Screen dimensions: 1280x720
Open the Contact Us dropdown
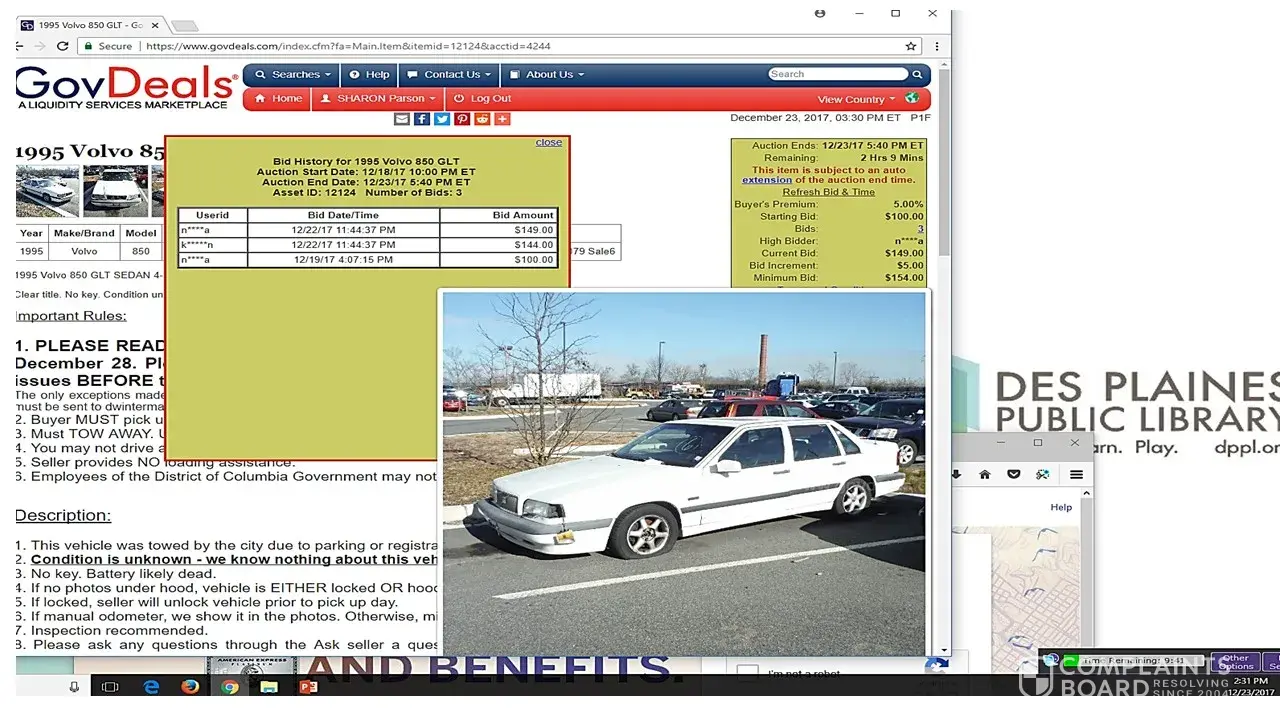pyautogui.click(x=449, y=74)
